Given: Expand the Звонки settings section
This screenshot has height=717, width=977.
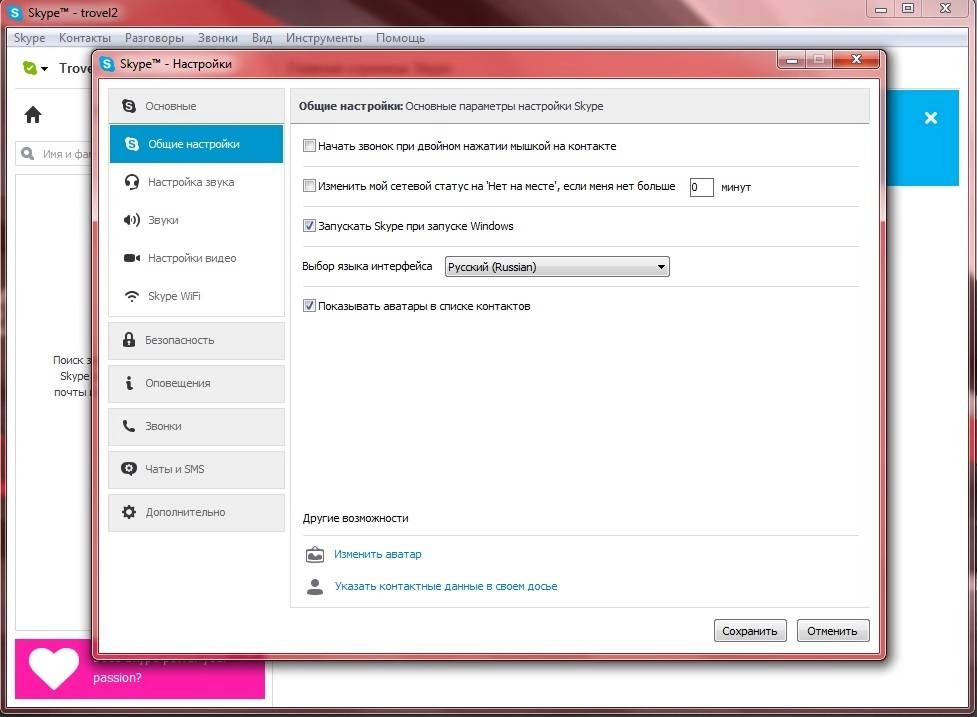Looking at the screenshot, I should pyautogui.click(x=196, y=426).
